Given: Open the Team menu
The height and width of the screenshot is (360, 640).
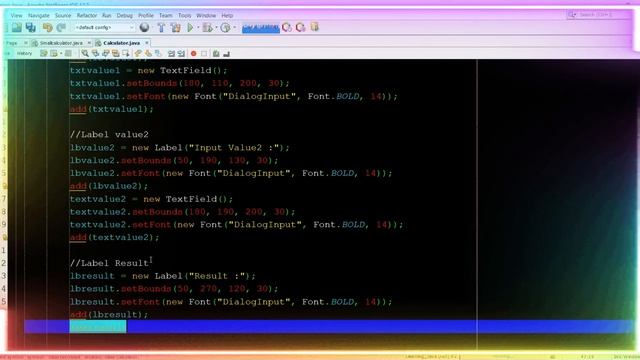Looking at the screenshot, I should pos(166,15).
